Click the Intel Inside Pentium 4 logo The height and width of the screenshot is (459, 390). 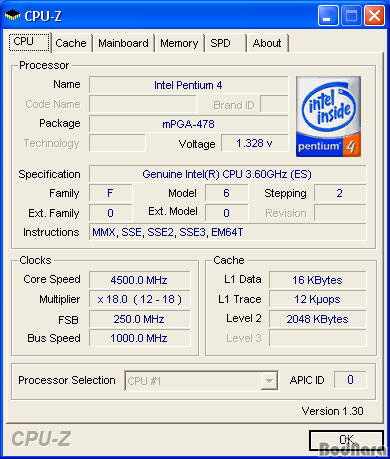tap(328, 116)
